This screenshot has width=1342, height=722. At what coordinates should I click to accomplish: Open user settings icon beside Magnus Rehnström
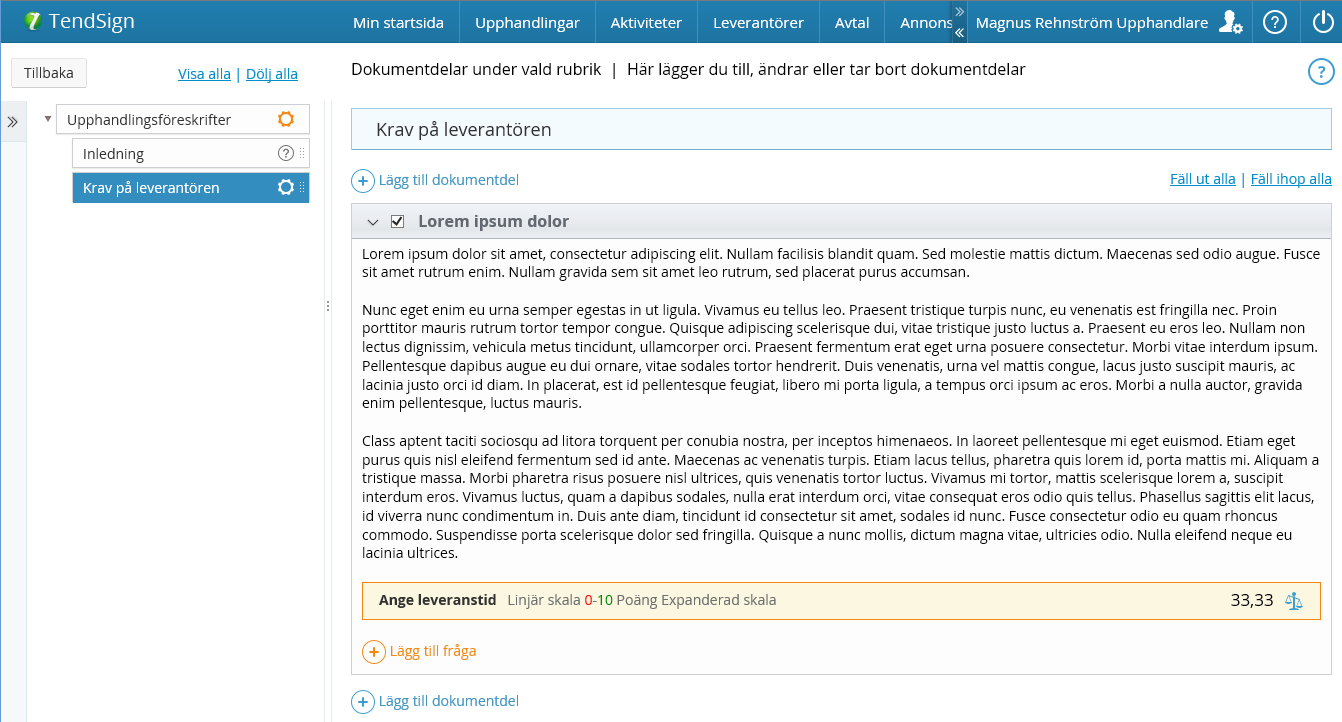(x=1230, y=22)
